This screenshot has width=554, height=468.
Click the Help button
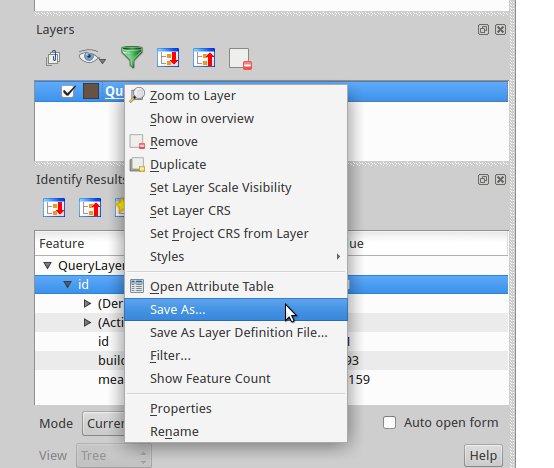(483, 456)
